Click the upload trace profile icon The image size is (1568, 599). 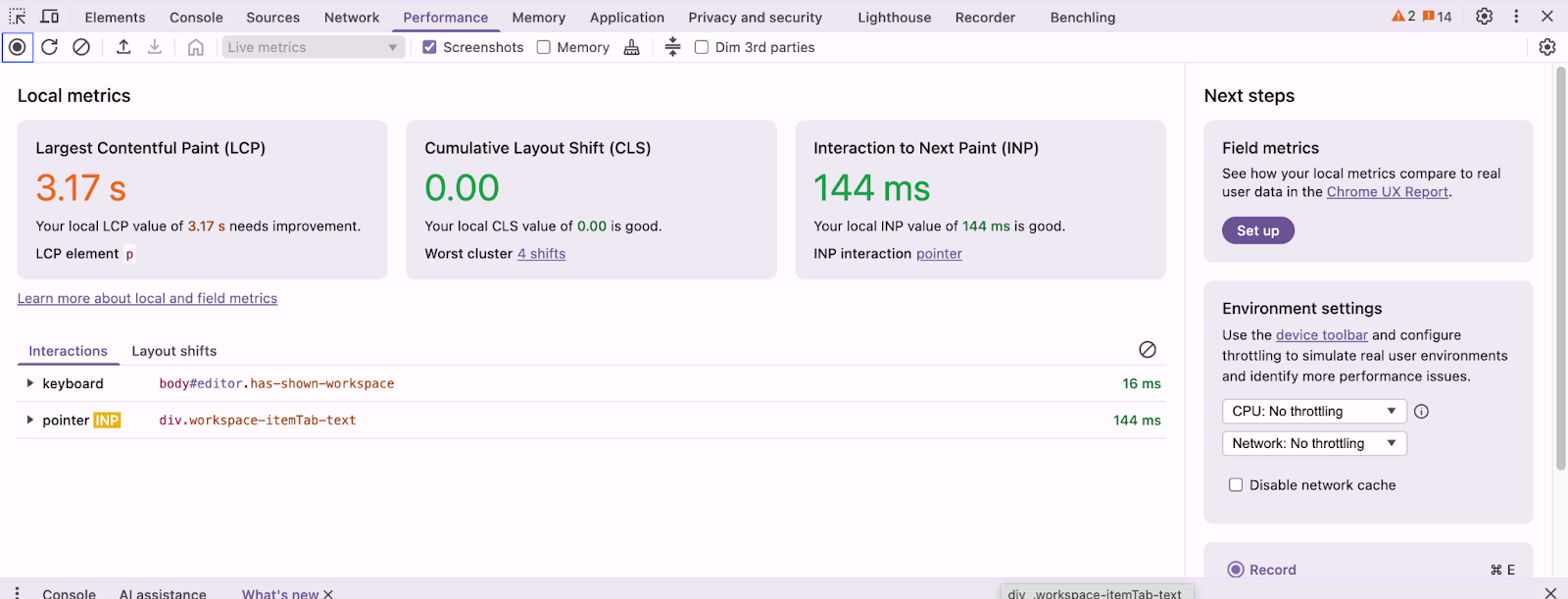(123, 47)
